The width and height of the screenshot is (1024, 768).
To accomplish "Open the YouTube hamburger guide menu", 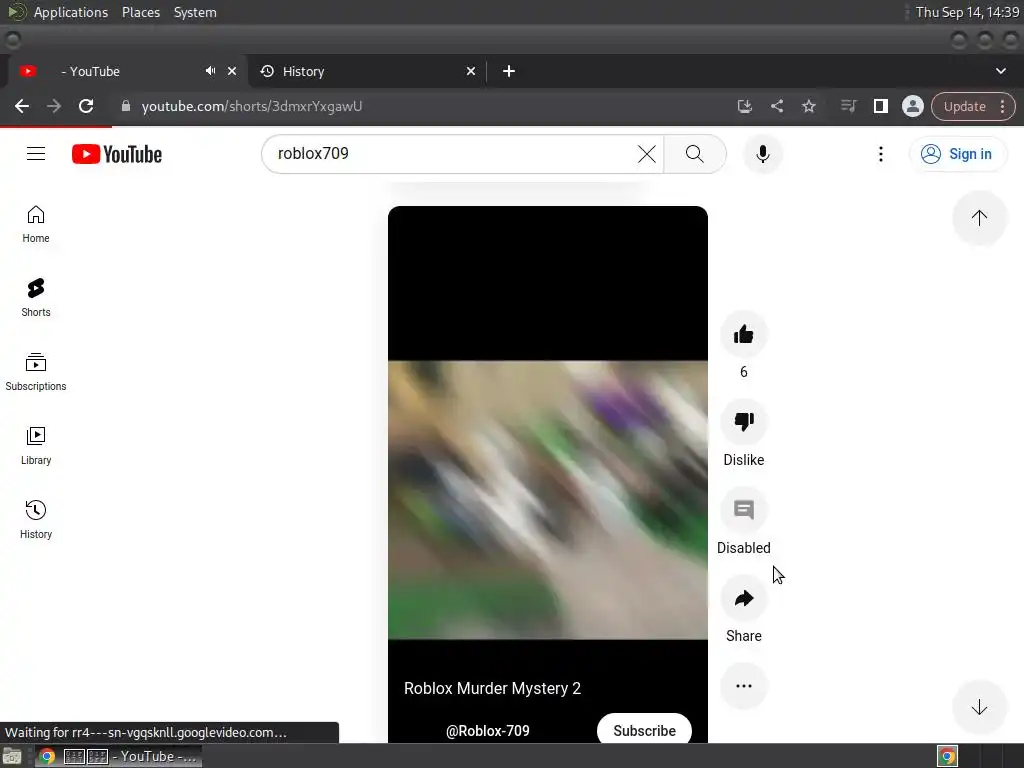I will (36, 154).
